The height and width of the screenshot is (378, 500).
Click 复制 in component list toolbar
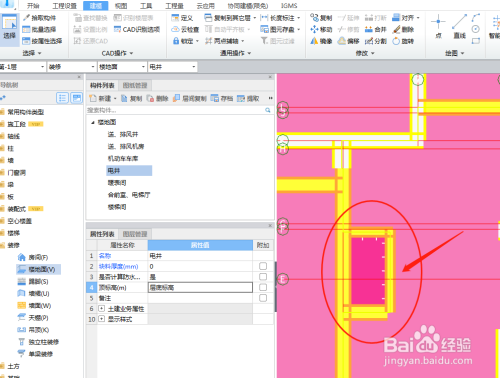[132, 98]
